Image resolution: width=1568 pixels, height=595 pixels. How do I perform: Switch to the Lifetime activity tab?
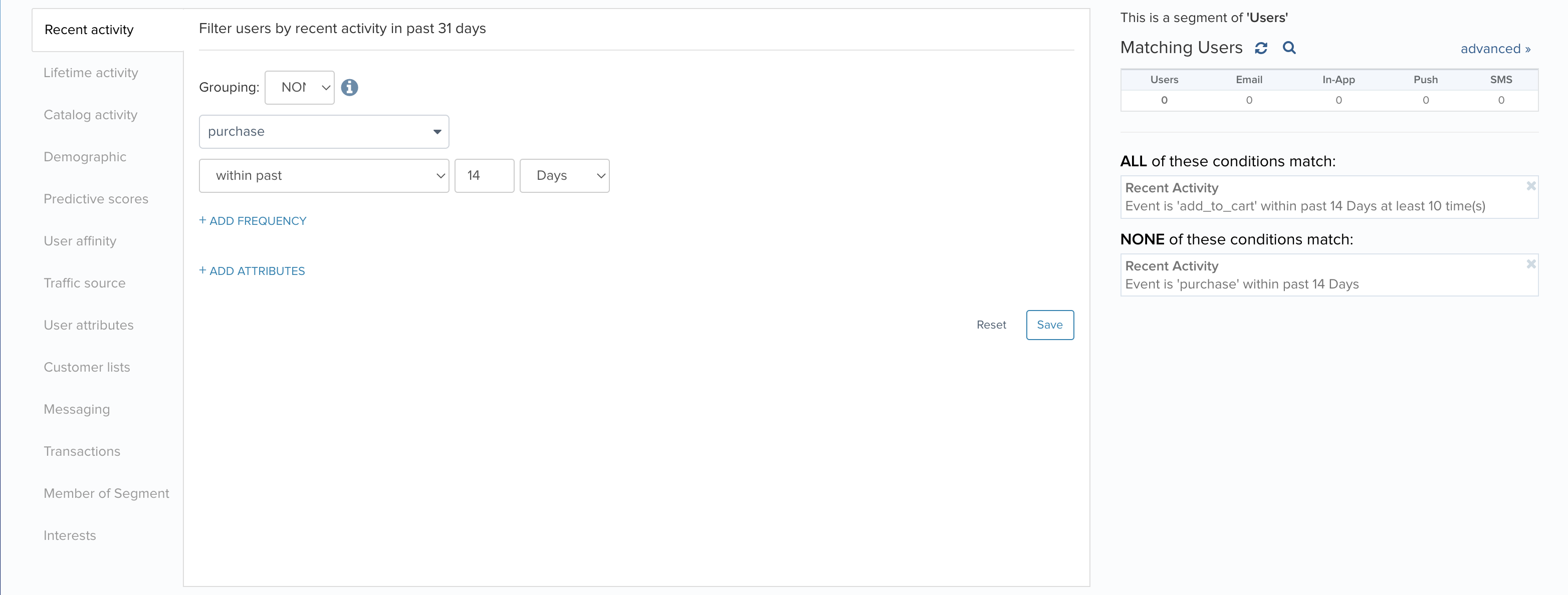[x=91, y=73]
